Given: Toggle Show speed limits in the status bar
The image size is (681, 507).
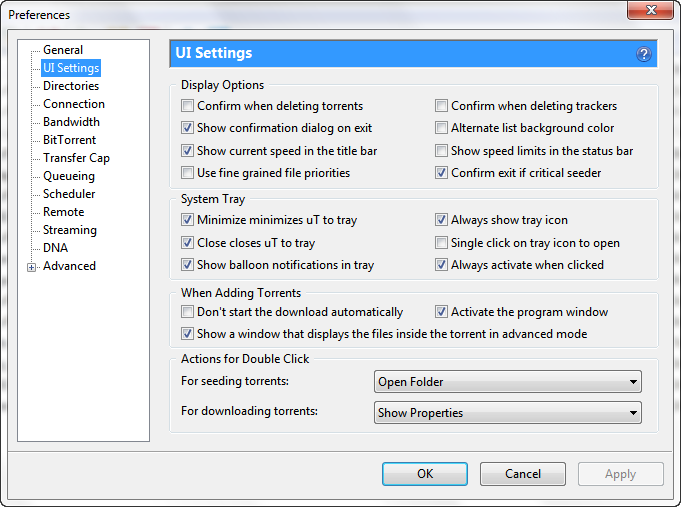Looking at the screenshot, I should tap(441, 151).
